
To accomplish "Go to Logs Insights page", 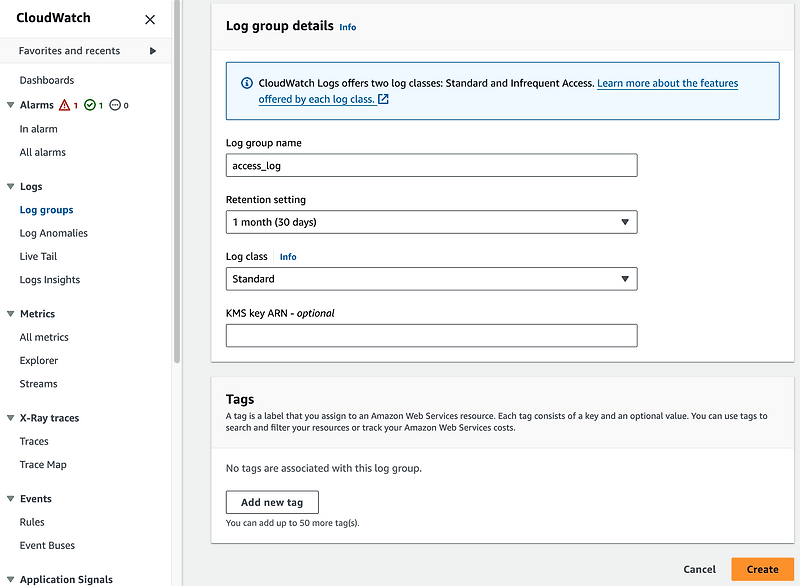I will (x=50, y=280).
